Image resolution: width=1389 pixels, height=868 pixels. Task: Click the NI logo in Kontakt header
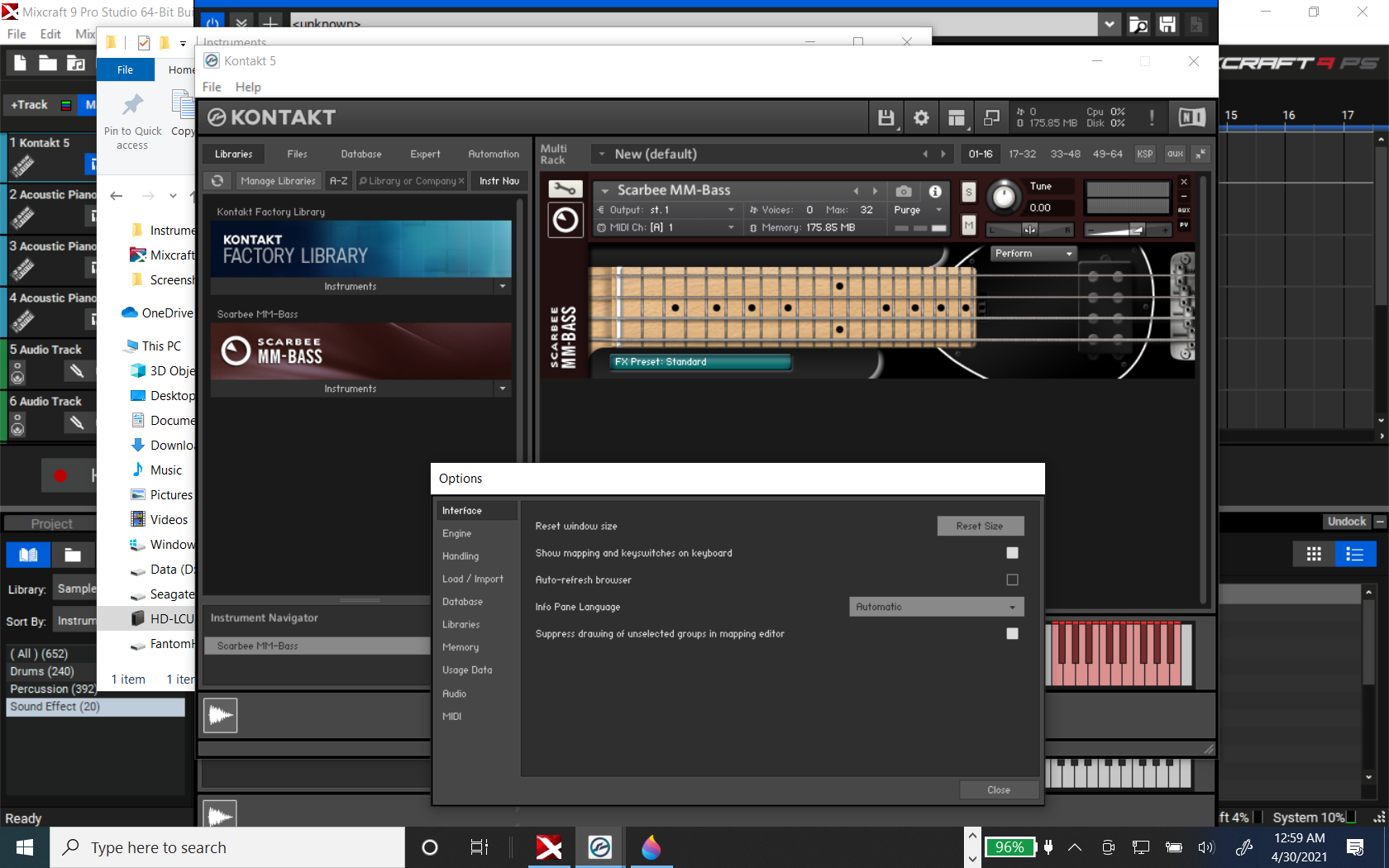pyautogui.click(x=1191, y=118)
